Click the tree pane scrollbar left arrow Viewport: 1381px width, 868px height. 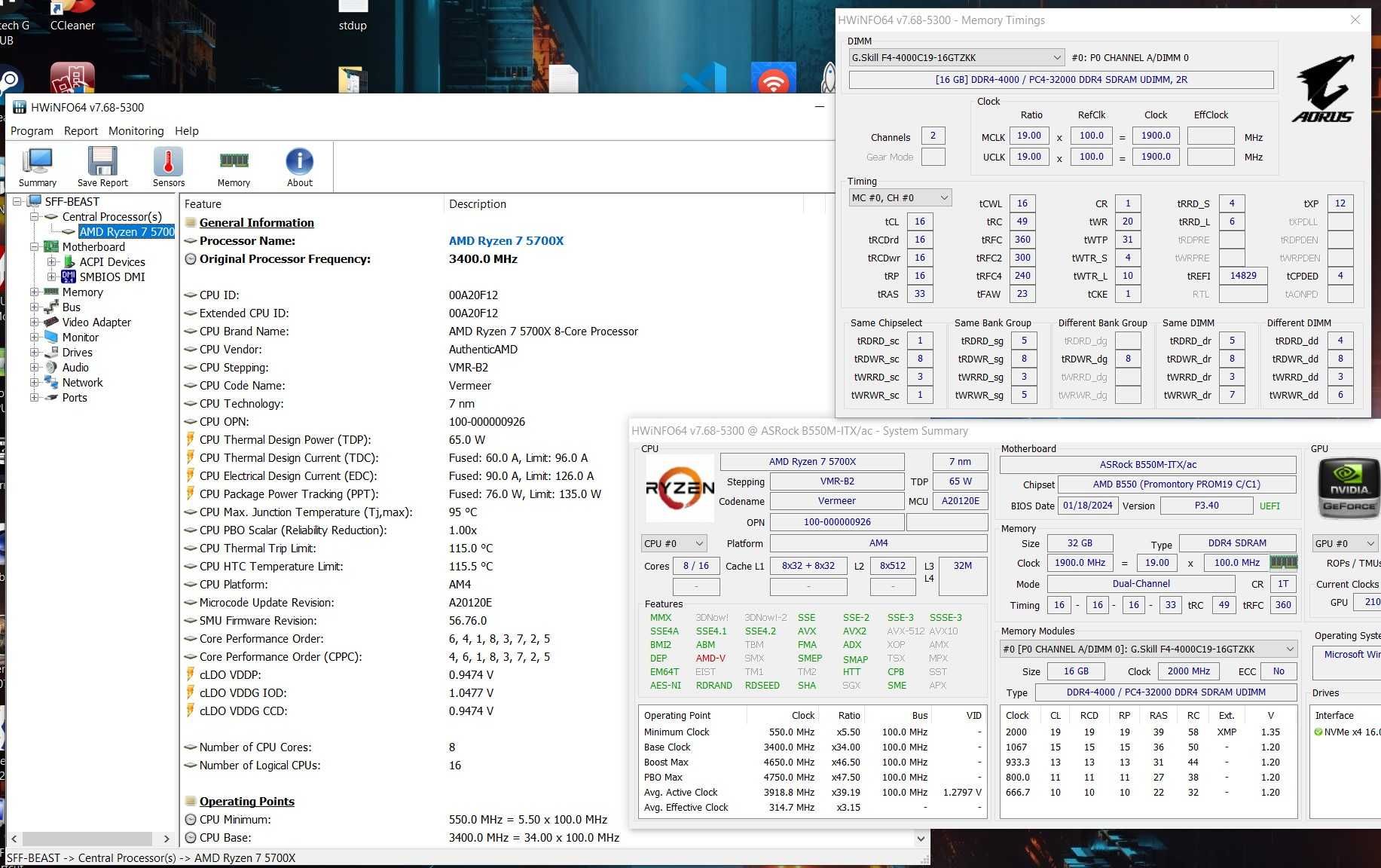(x=14, y=839)
